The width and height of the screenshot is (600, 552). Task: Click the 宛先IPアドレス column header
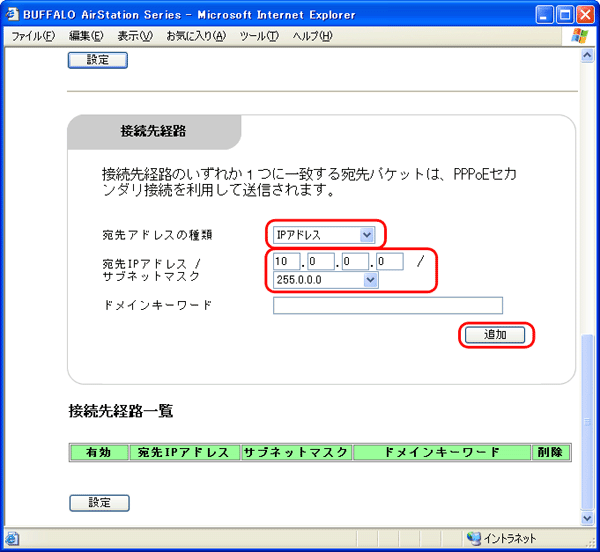(x=184, y=452)
